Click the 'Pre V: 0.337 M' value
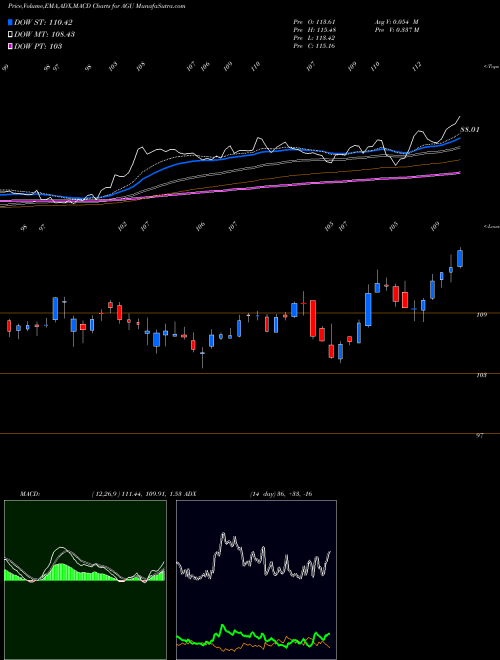The height and width of the screenshot is (660, 500). tap(396, 30)
